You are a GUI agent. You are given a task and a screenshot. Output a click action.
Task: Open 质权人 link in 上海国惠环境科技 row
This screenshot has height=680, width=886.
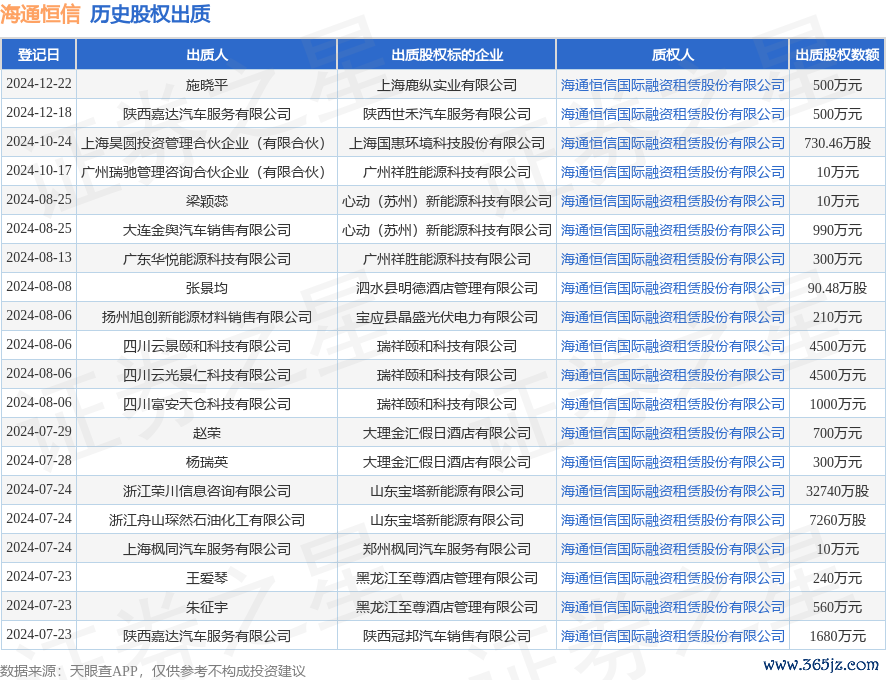(x=672, y=143)
